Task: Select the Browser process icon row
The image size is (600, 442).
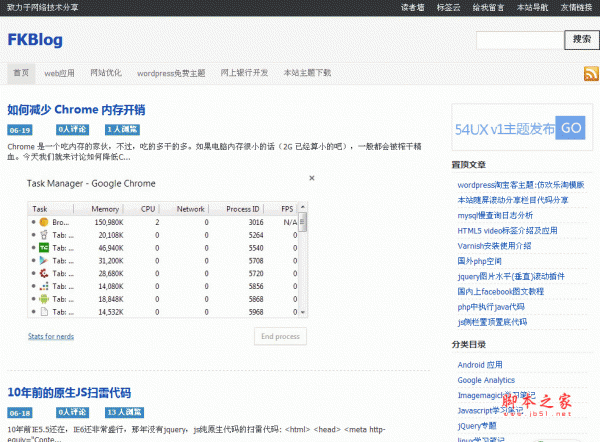Action: pyautogui.click(x=44, y=222)
